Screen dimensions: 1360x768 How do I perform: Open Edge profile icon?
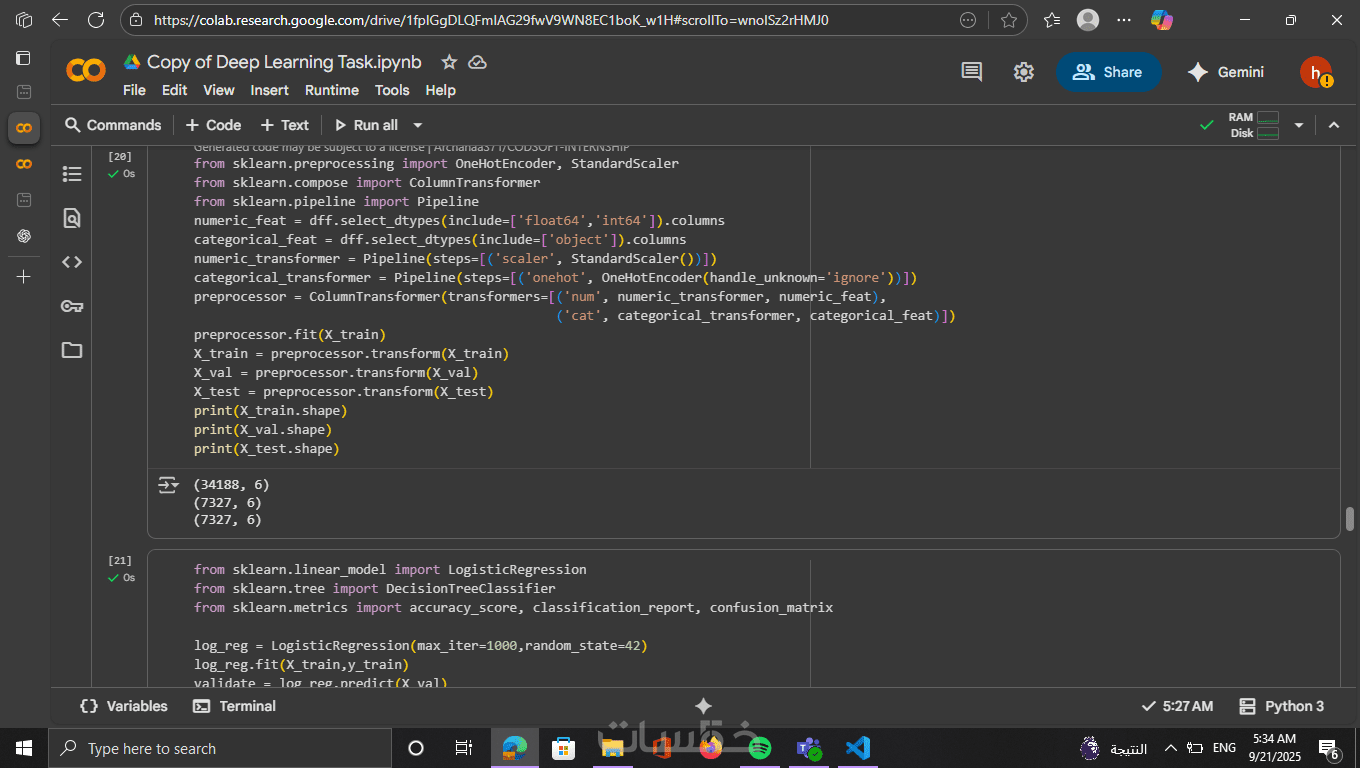[x=1088, y=20]
